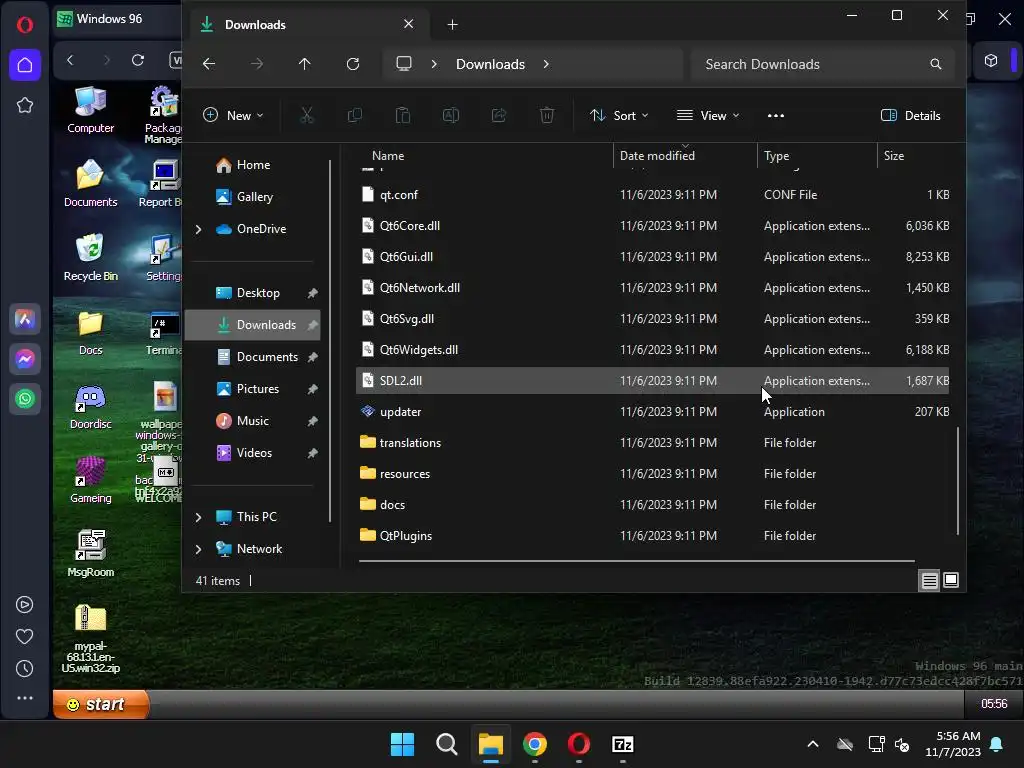The height and width of the screenshot is (768, 1024).
Task: Open Google Chrome from taskbar
Action: click(x=535, y=744)
